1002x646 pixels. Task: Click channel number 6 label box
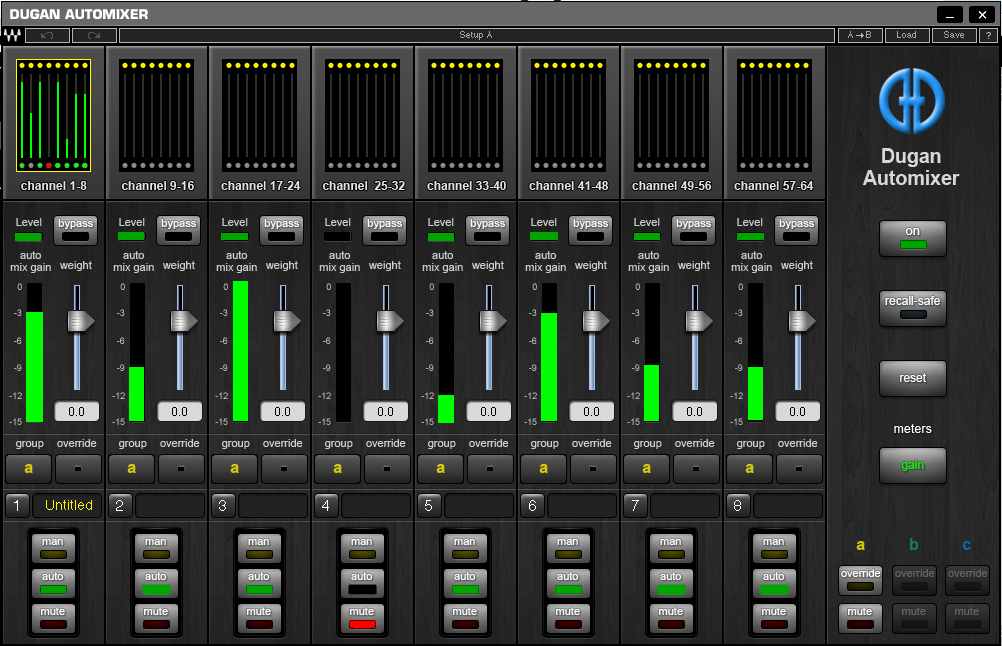coord(532,505)
